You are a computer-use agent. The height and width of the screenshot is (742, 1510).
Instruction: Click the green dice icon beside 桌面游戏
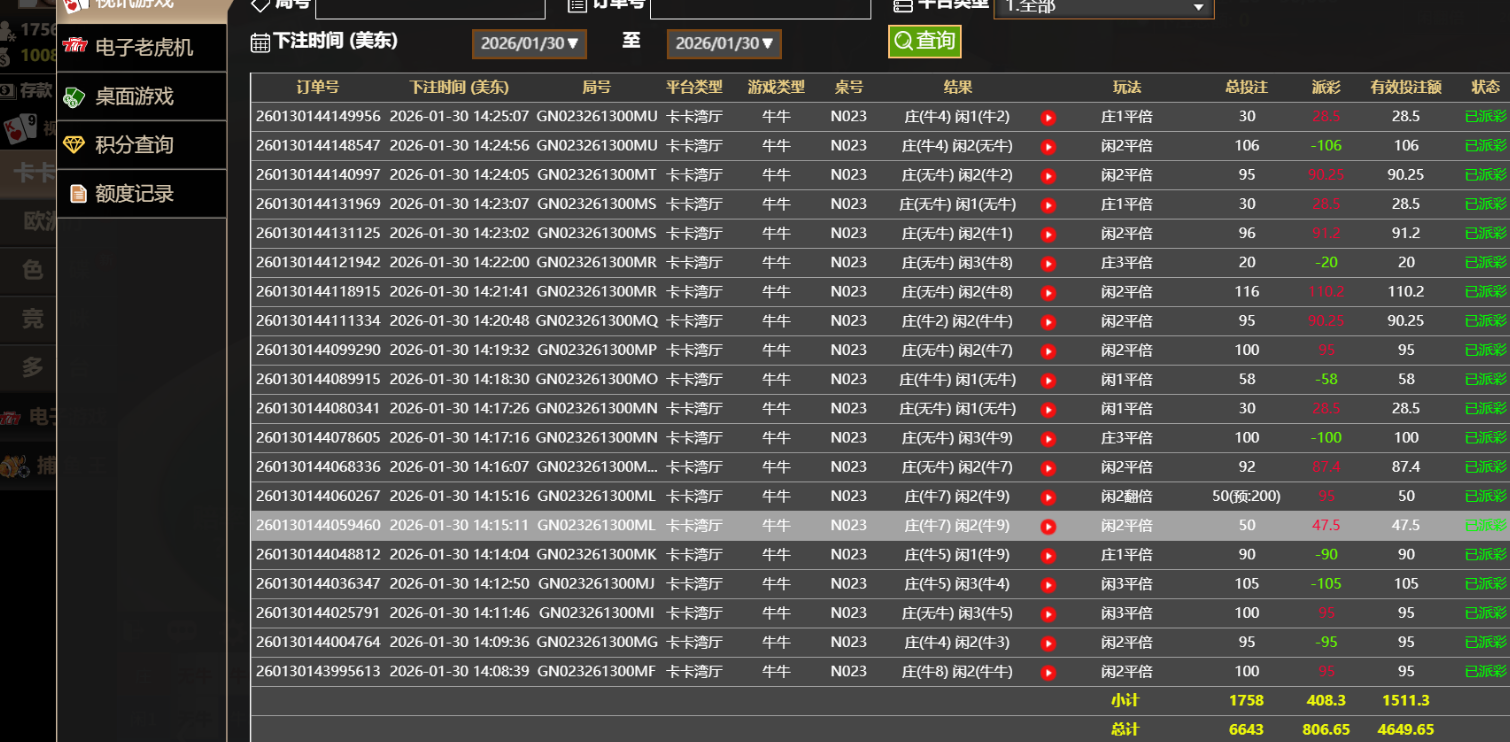click(x=75, y=97)
